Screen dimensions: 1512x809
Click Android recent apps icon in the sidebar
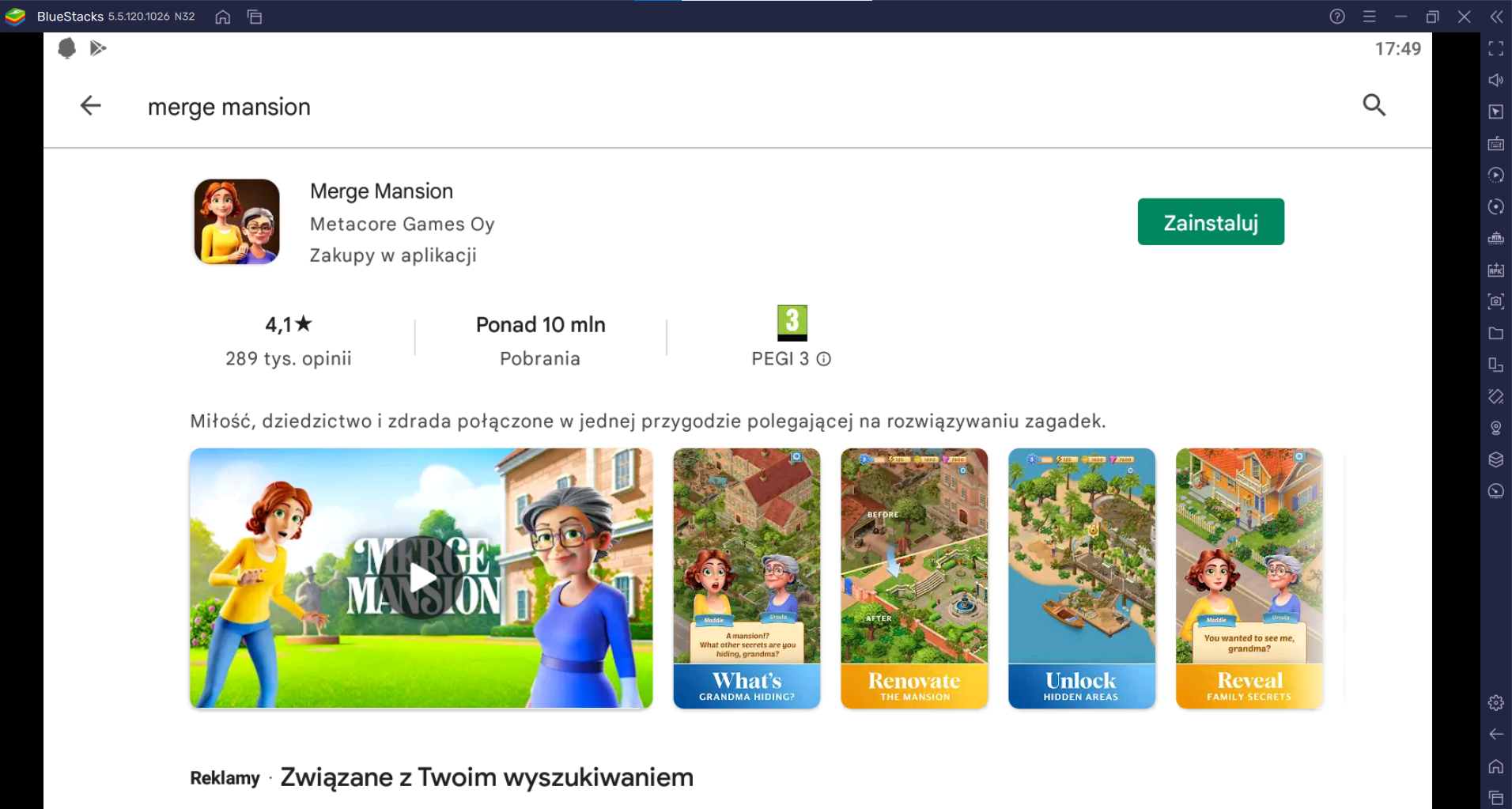click(x=1496, y=797)
